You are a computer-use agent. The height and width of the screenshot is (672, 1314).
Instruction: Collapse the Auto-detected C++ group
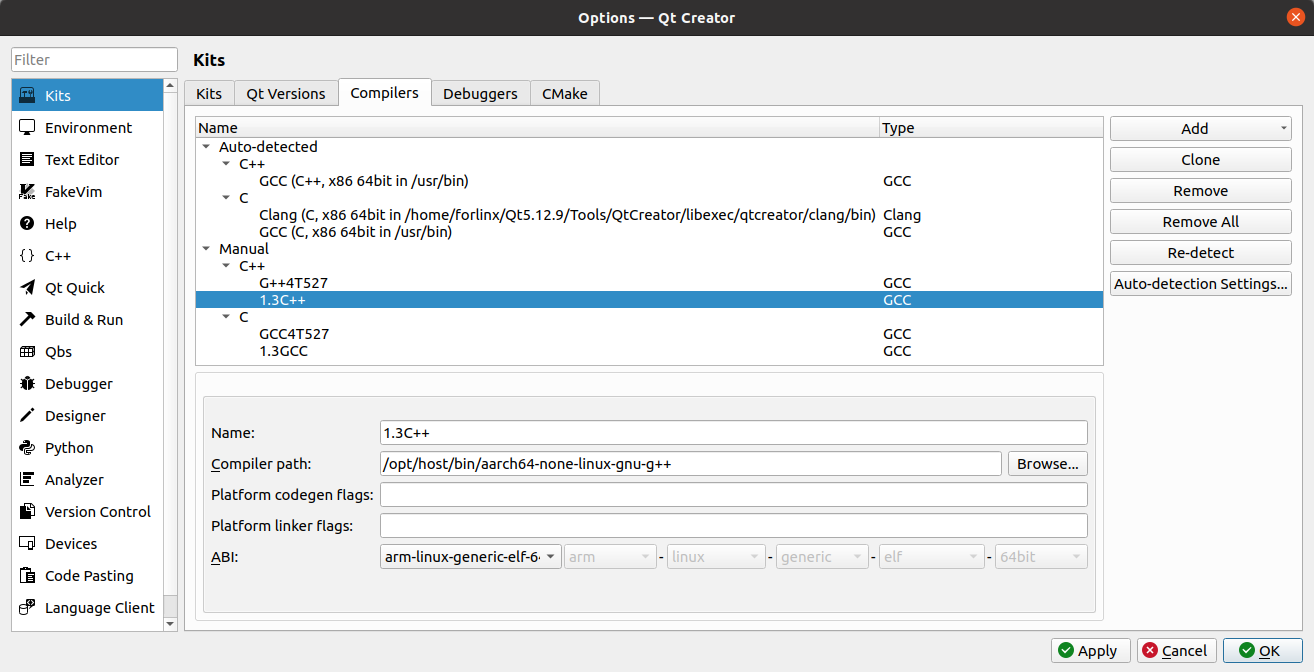tap(226, 164)
